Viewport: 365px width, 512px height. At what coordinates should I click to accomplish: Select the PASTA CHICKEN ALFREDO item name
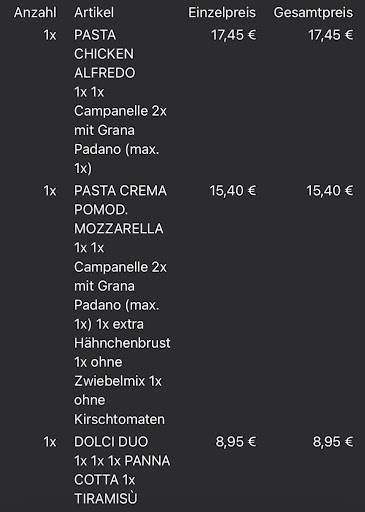coord(105,54)
